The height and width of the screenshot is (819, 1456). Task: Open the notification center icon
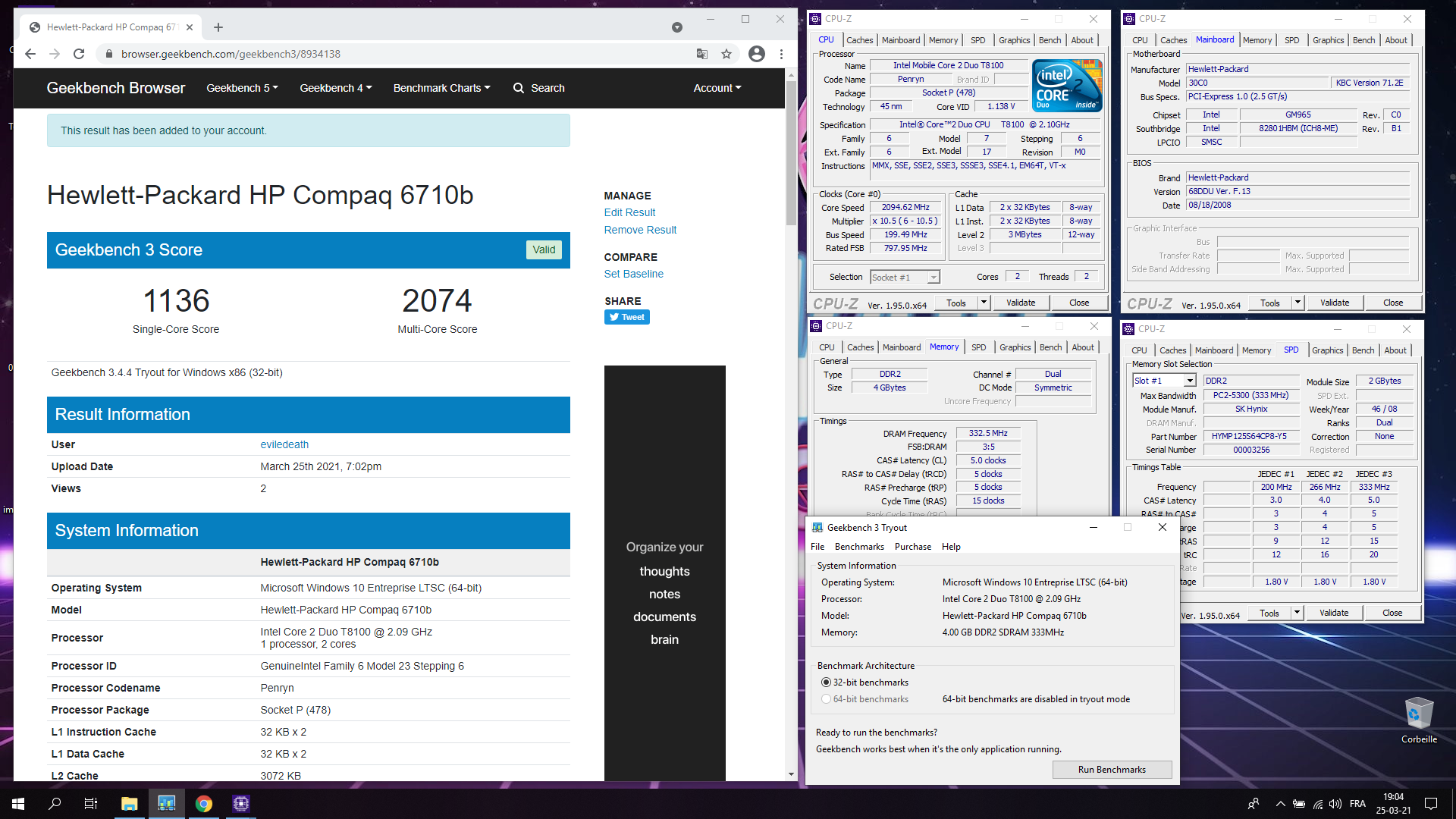point(1431,804)
